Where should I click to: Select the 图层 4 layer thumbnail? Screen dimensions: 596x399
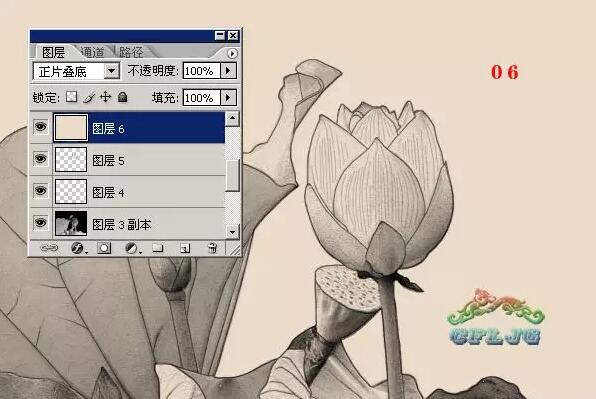pyautogui.click(x=71, y=191)
